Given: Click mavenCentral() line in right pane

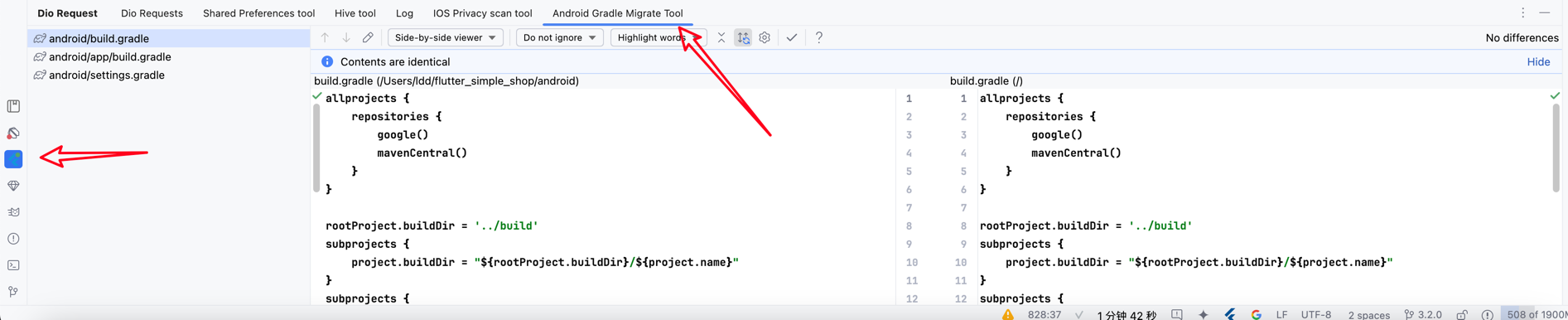Looking at the screenshot, I should pos(1076,153).
